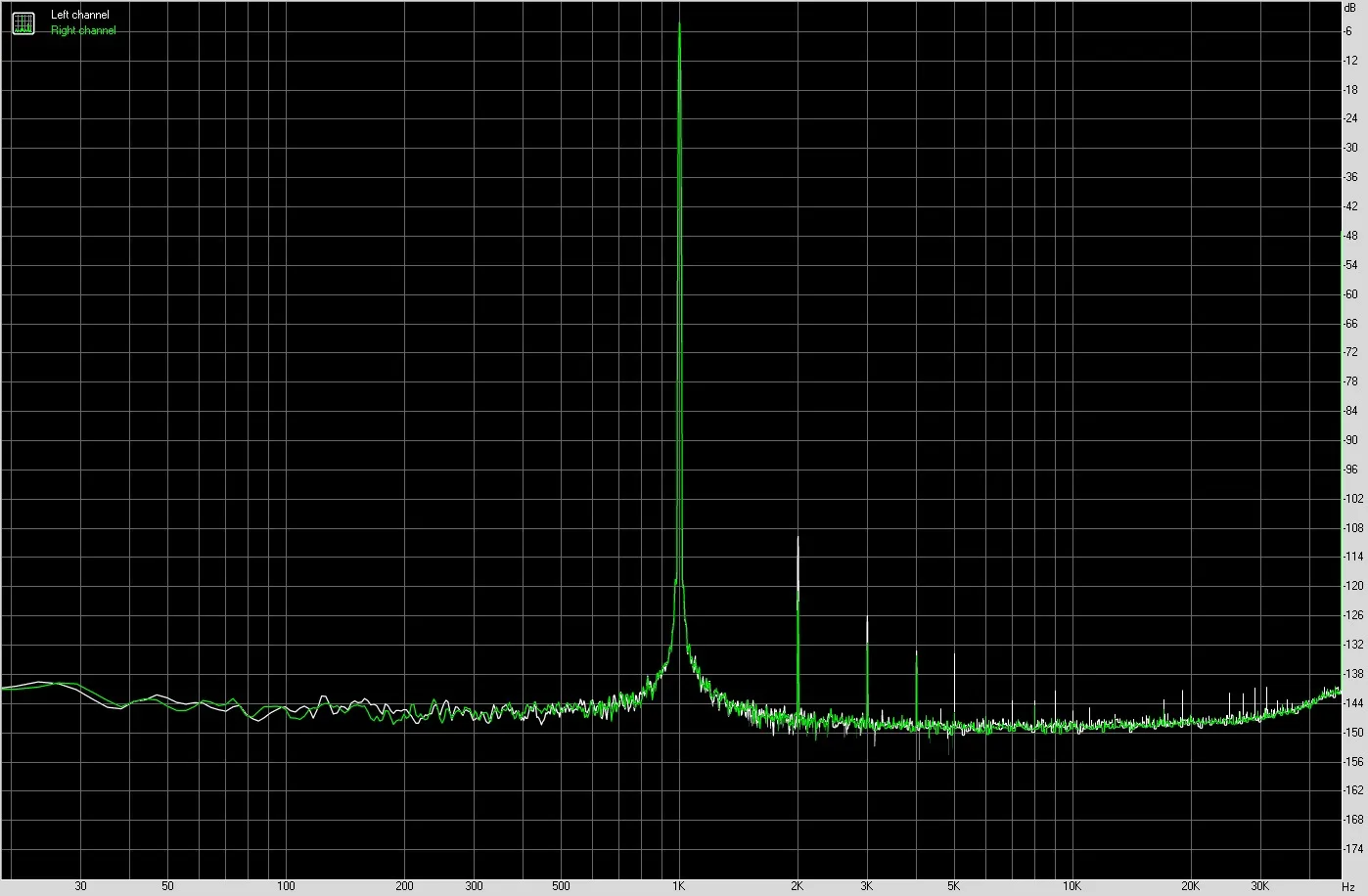The height and width of the screenshot is (896, 1368).
Task: Click the -96 dB axis label
Action: tap(1350, 470)
